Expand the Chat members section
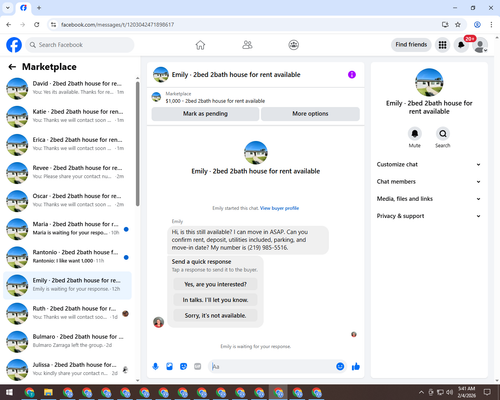The image size is (500, 400). coord(429,182)
